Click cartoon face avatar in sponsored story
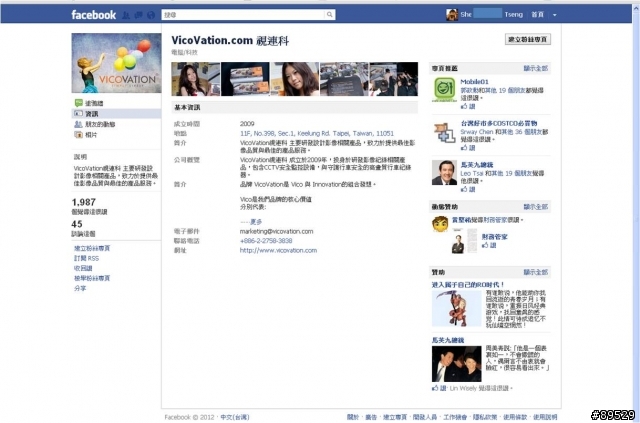 [440, 224]
